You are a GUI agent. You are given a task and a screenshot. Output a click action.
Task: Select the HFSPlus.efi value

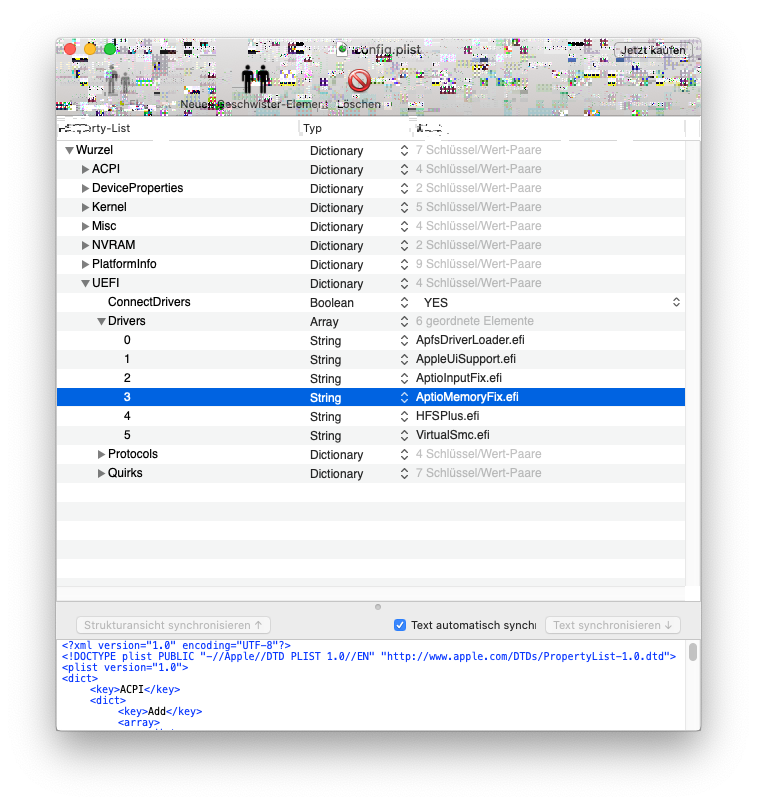click(448, 416)
